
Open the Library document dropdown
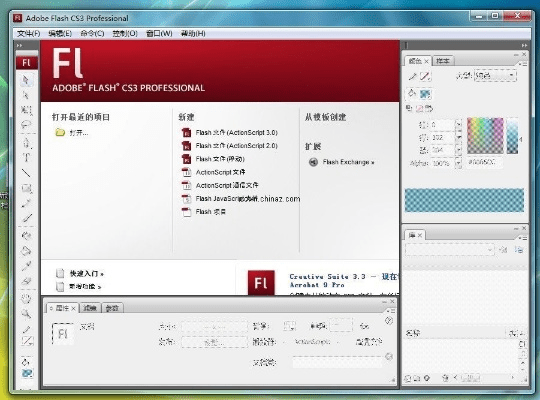[x=450, y=250]
